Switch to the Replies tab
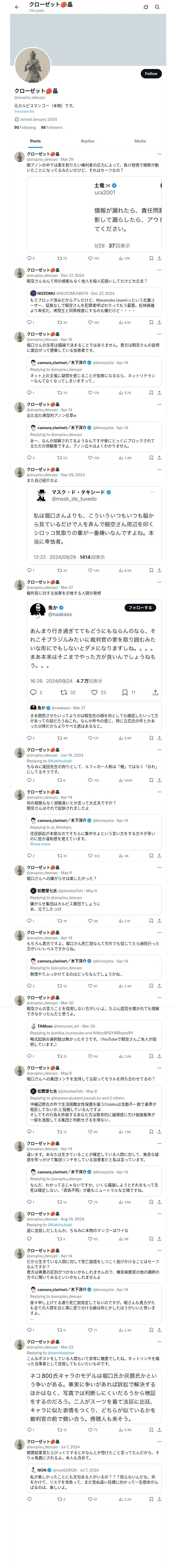 pos(87,141)
